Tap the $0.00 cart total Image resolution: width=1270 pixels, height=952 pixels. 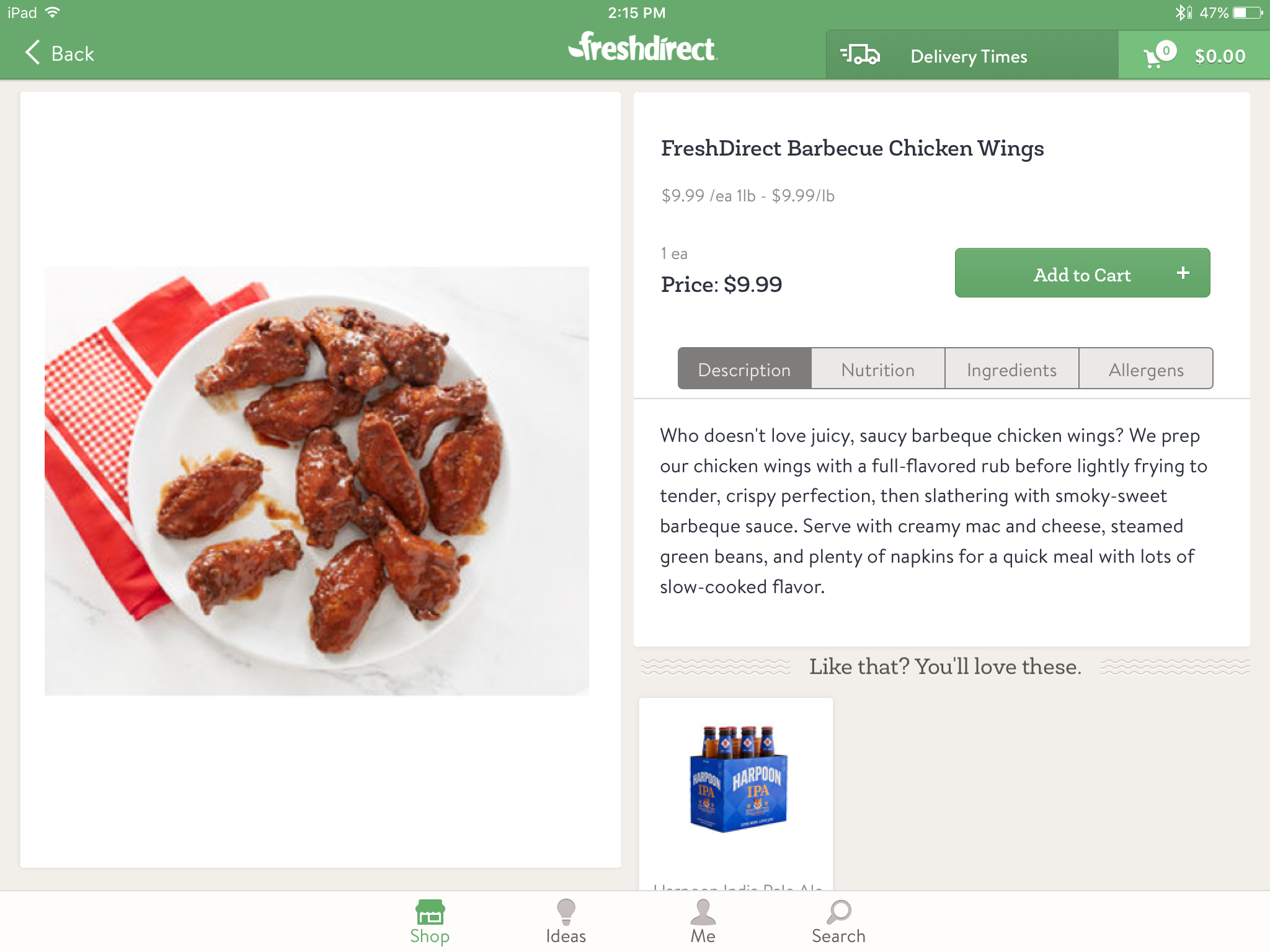click(x=1220, y=56)
